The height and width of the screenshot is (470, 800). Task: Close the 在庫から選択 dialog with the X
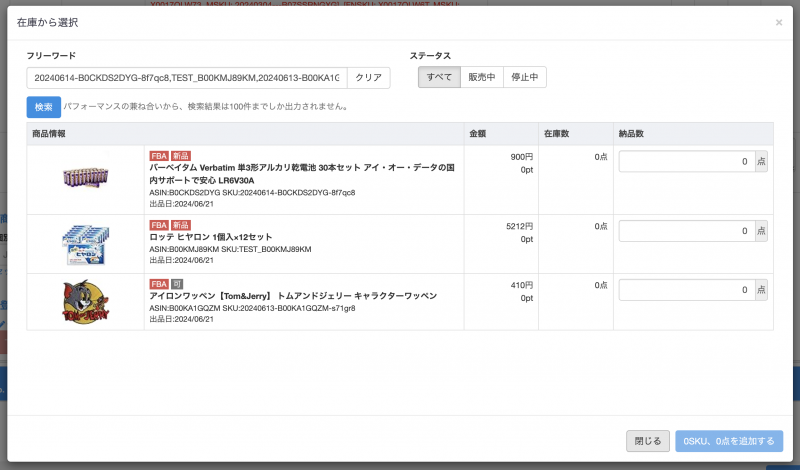click(x=779, y=22)
